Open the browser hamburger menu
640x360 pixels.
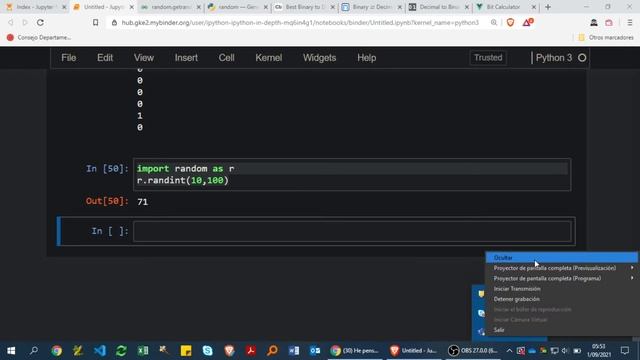coord(630,23)
